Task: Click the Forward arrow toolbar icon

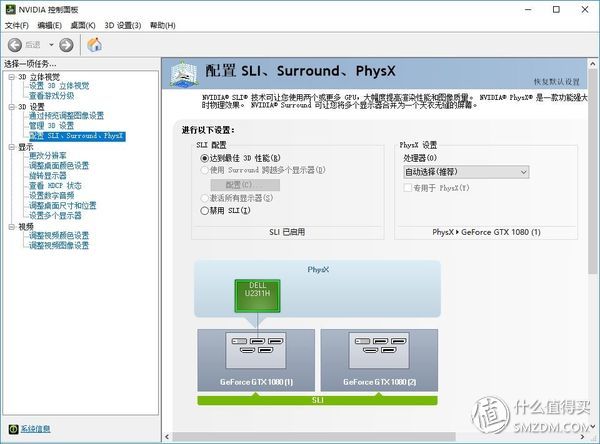Action: [x=66, y=45]
